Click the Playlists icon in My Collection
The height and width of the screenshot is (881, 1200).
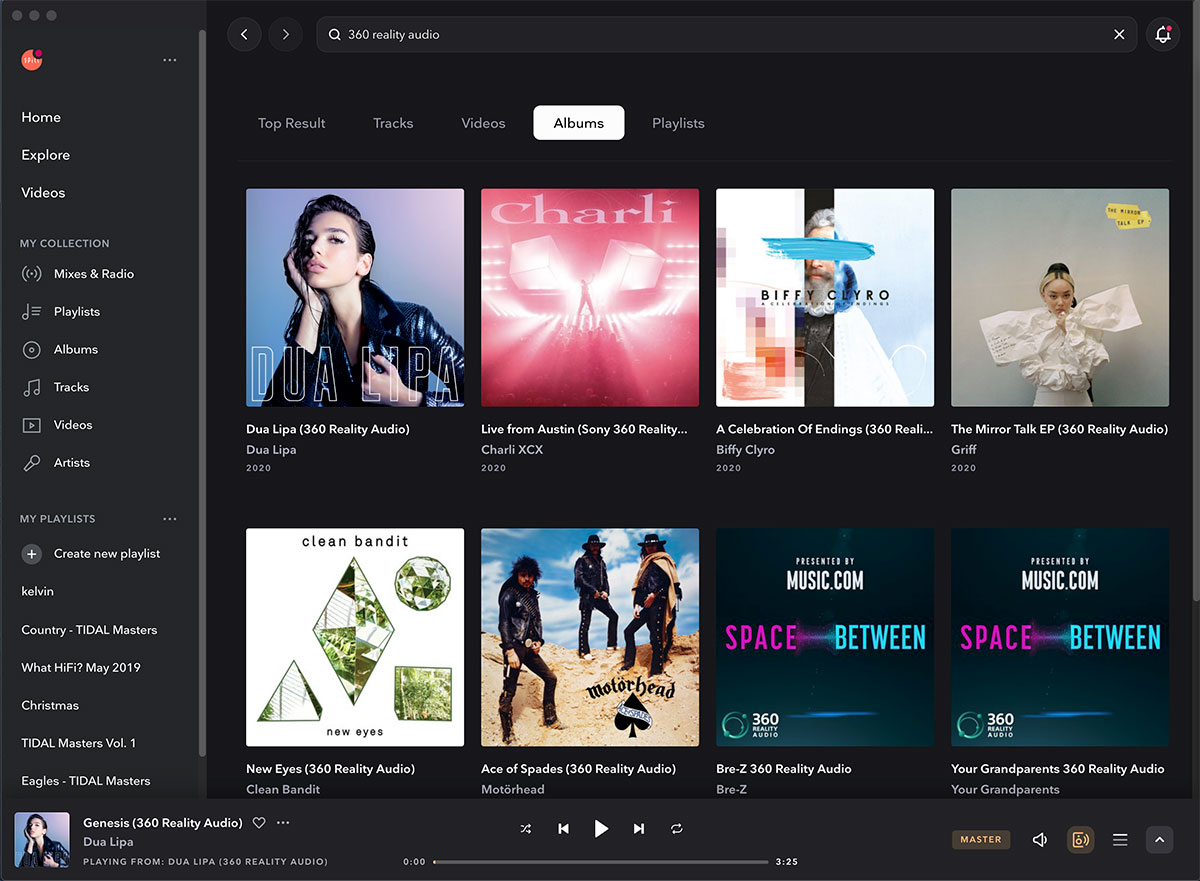click(32, 312)
